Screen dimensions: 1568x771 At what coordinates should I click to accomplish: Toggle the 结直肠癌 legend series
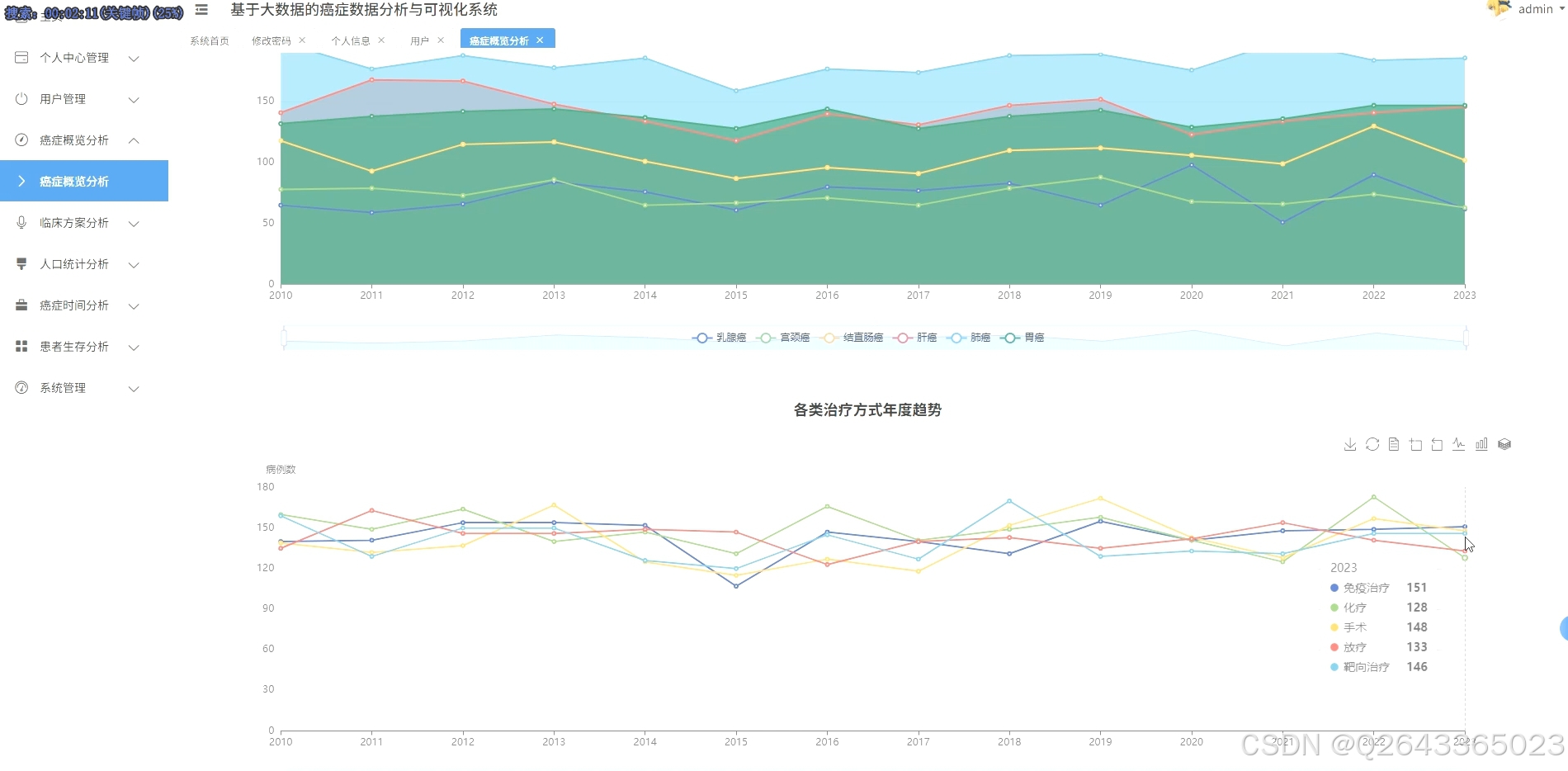coord(852,338)
